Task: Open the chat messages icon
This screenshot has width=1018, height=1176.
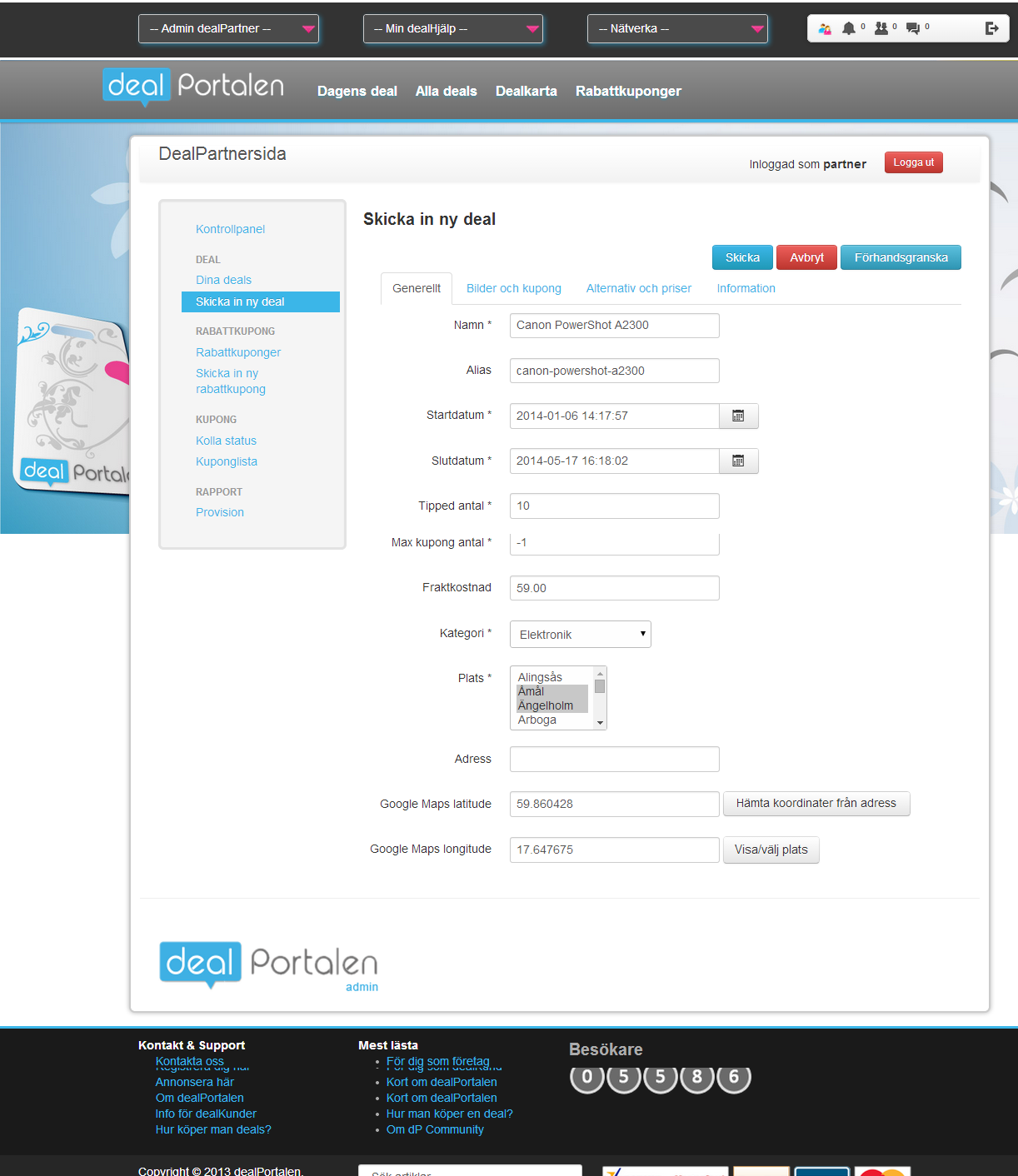Action: [913, 27]
